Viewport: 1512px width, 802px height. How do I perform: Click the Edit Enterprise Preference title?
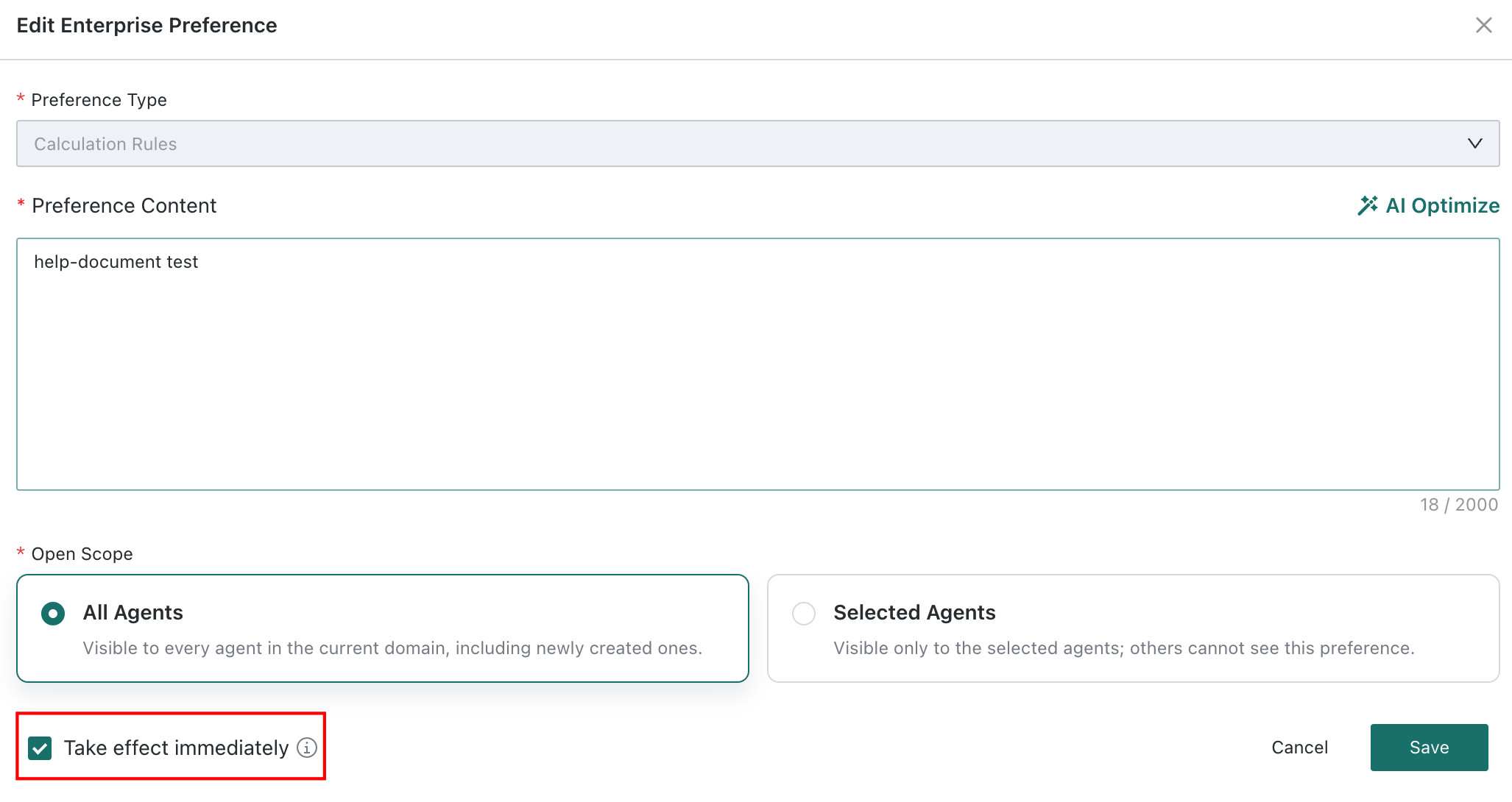tap(146, 25)
